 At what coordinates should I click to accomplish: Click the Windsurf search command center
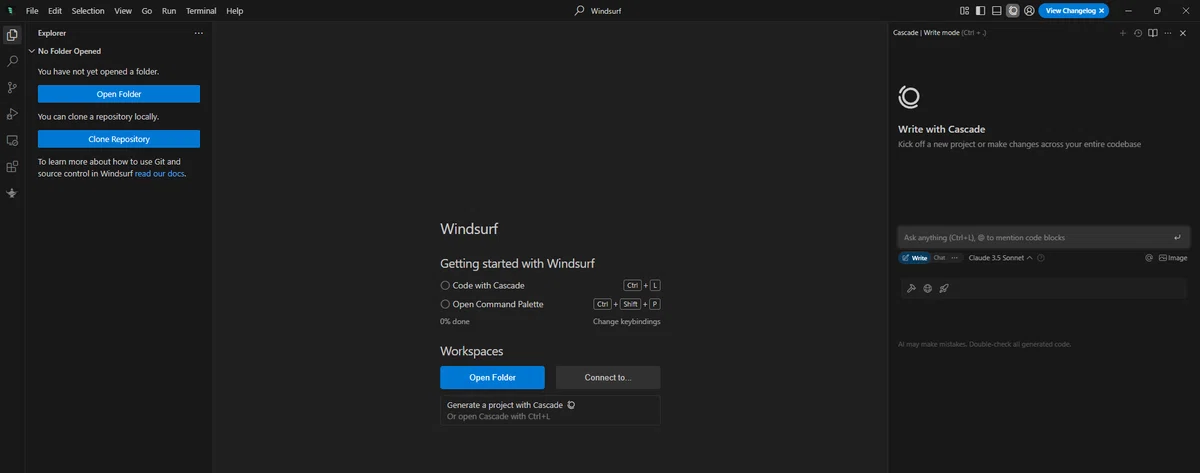[x=600, y=10]
